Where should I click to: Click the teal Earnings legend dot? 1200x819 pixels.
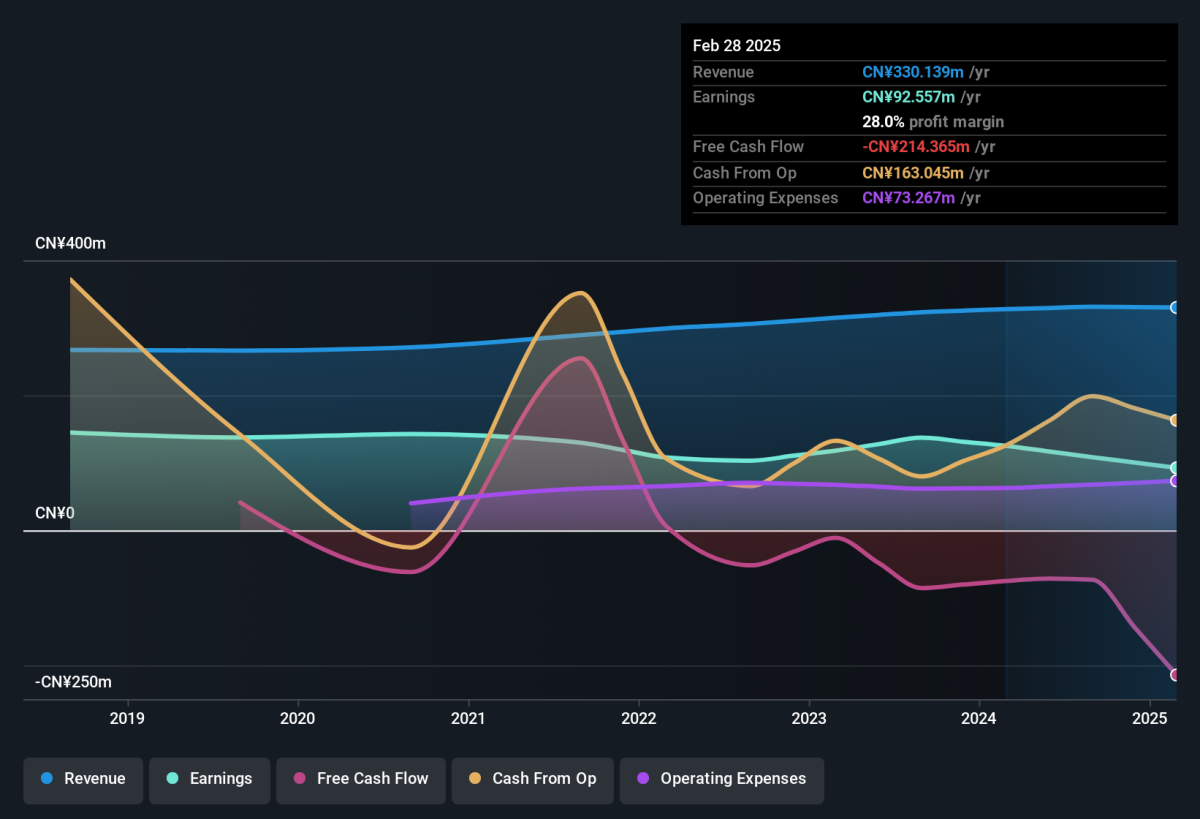(173, 779)
